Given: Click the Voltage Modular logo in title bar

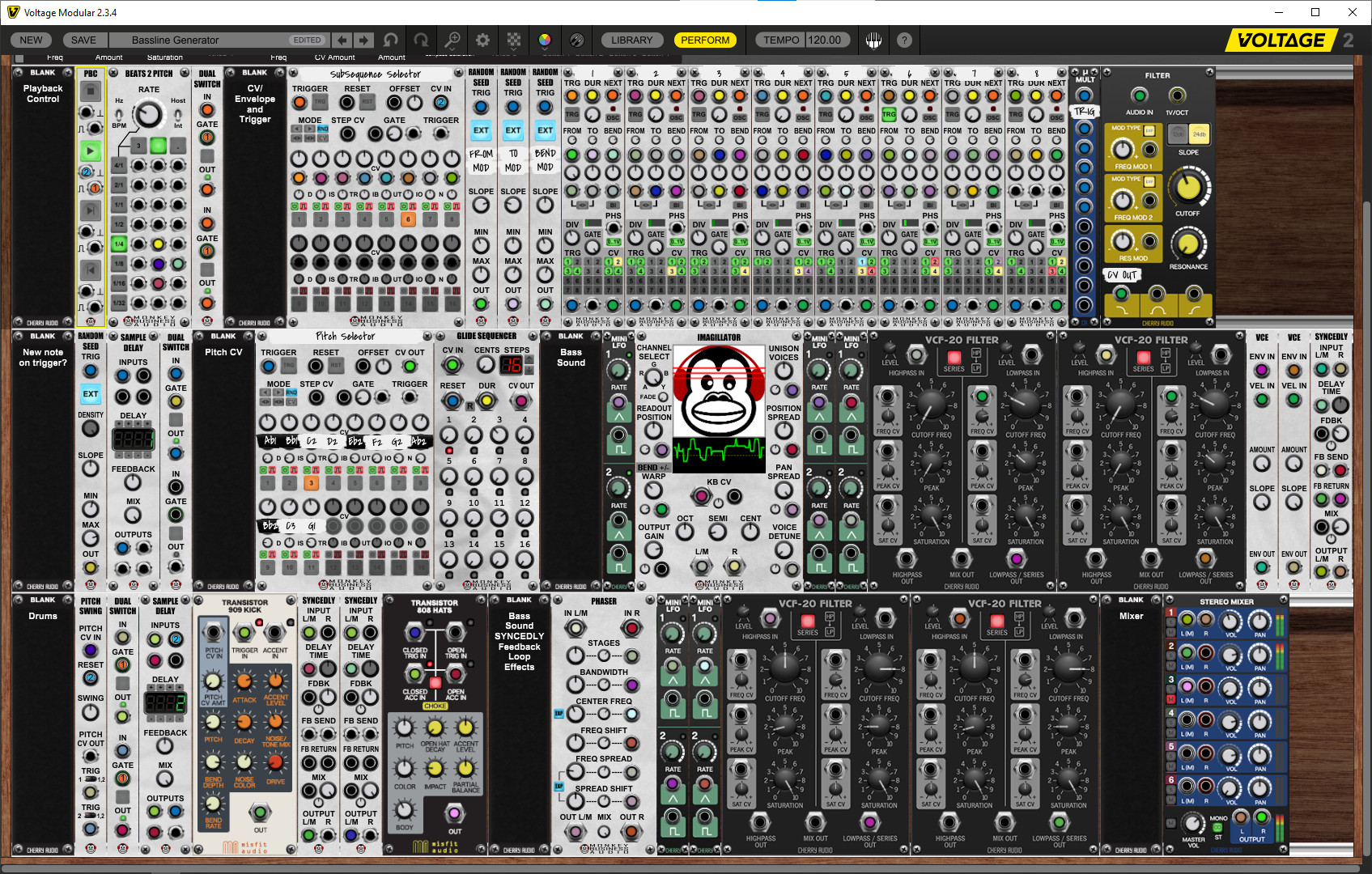Looking at the screenshot, I should pos(13,12).
